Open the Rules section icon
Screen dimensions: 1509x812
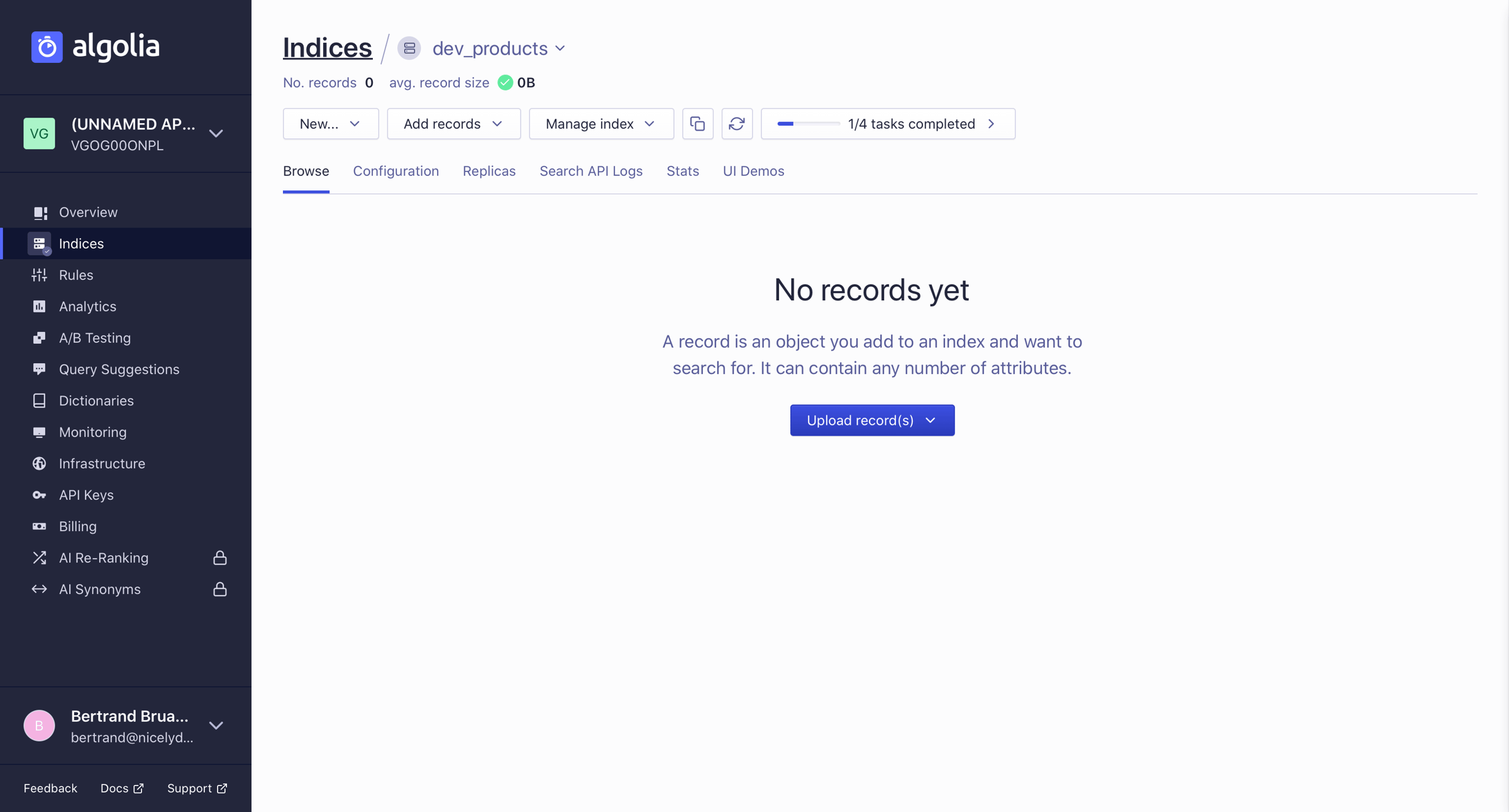point(39,275)
